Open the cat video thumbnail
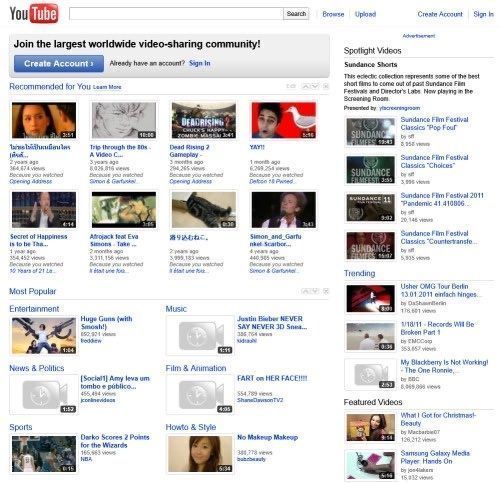Viewport: 500px width, 483px height. 204,210
